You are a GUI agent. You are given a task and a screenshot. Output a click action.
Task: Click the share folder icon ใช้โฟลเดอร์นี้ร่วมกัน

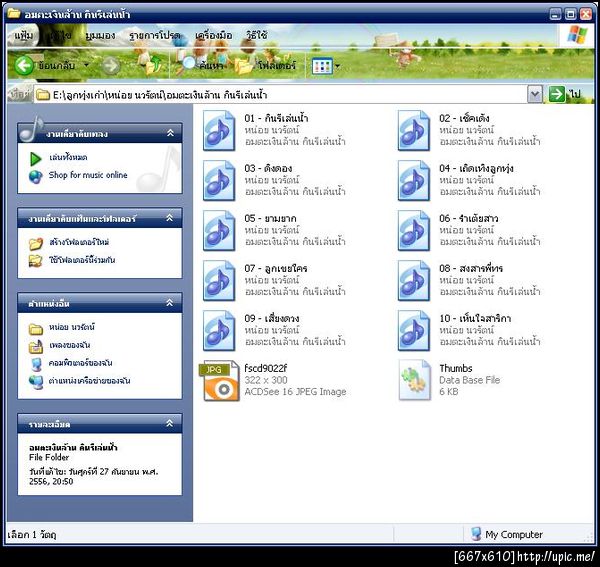point(36,261)
